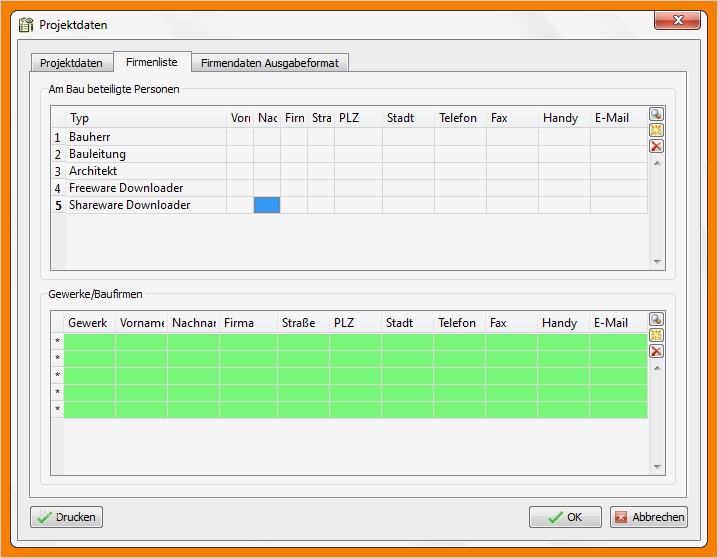The image size is (718, 558).
Task: Click row number 3 header in the Personen table
Action: pos(58,171)
